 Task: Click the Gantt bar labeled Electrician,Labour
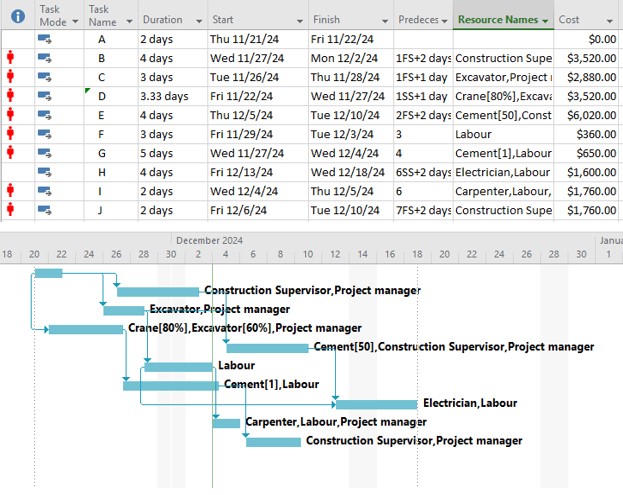click(x=376, y=404)
